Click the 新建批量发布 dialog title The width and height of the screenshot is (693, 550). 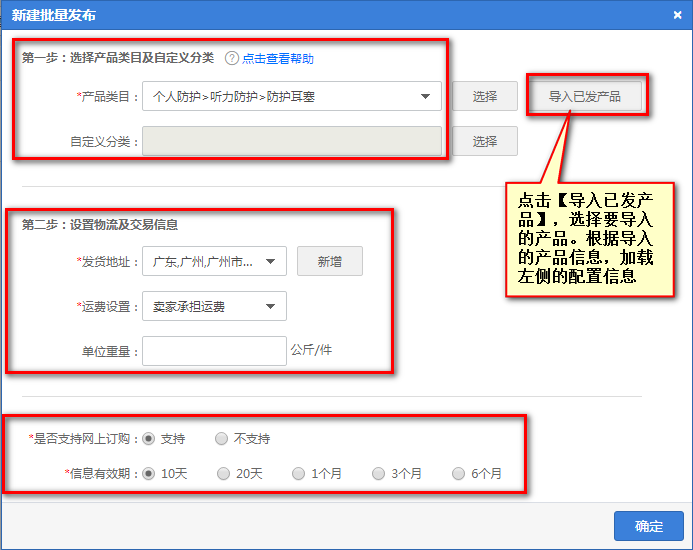[53, 15]
